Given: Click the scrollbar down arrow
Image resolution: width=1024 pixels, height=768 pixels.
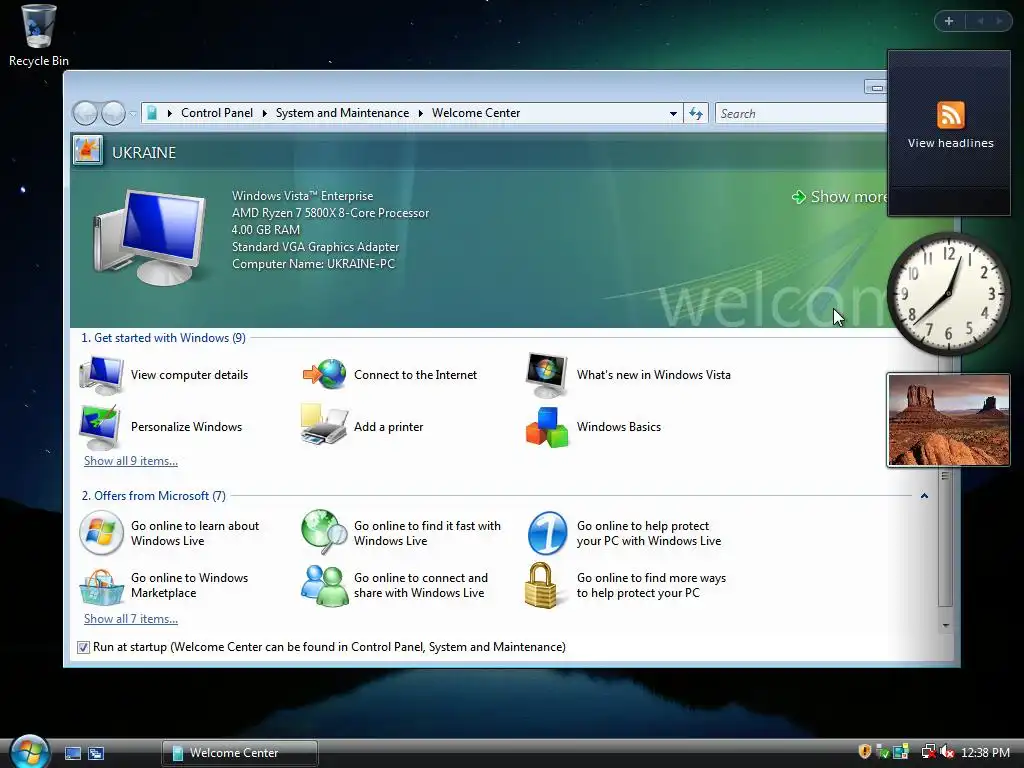Looking at the screenshot, I should [945, 626].
